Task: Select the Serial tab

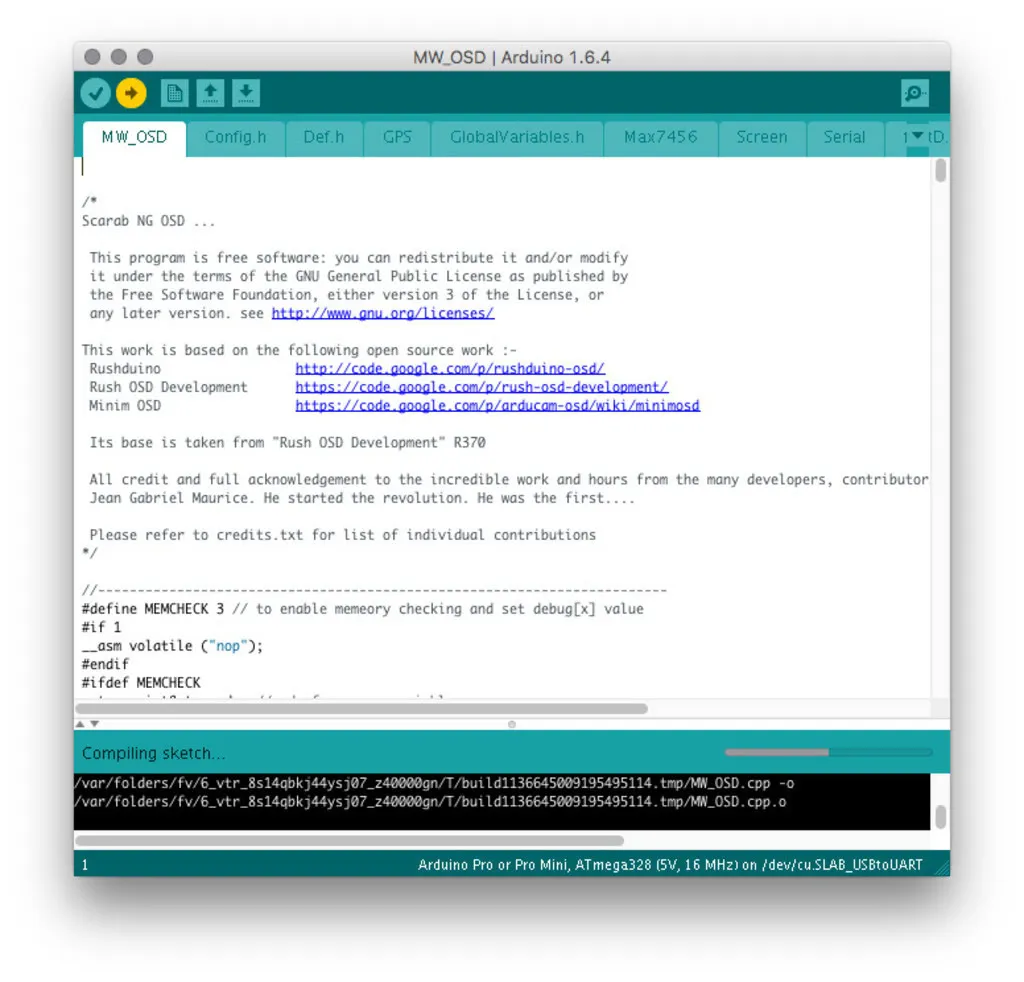Action: coord(844,138)
